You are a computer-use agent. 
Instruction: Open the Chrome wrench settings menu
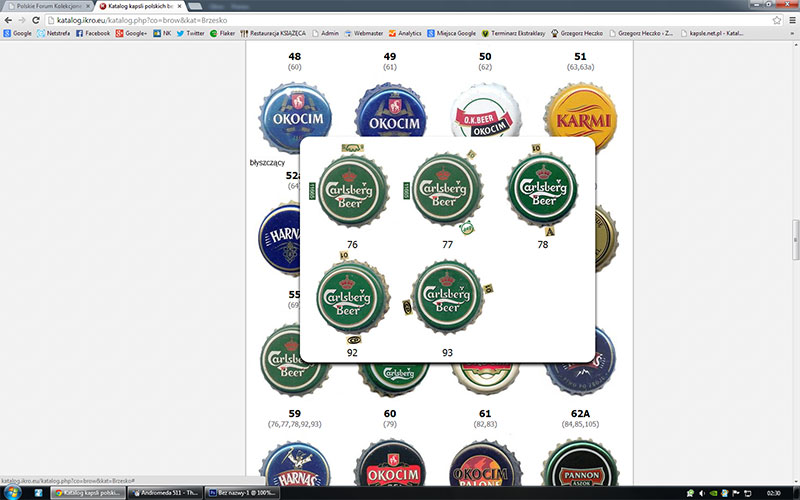point(790,19)
